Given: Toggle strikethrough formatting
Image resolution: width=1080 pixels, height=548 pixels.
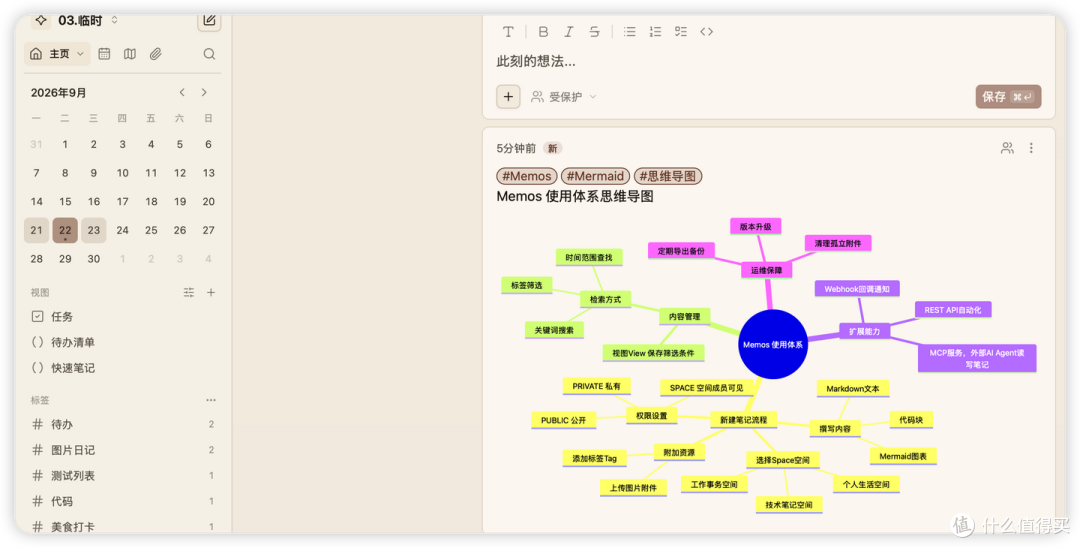Looking at the screenshot, I should tap(594, 32).
